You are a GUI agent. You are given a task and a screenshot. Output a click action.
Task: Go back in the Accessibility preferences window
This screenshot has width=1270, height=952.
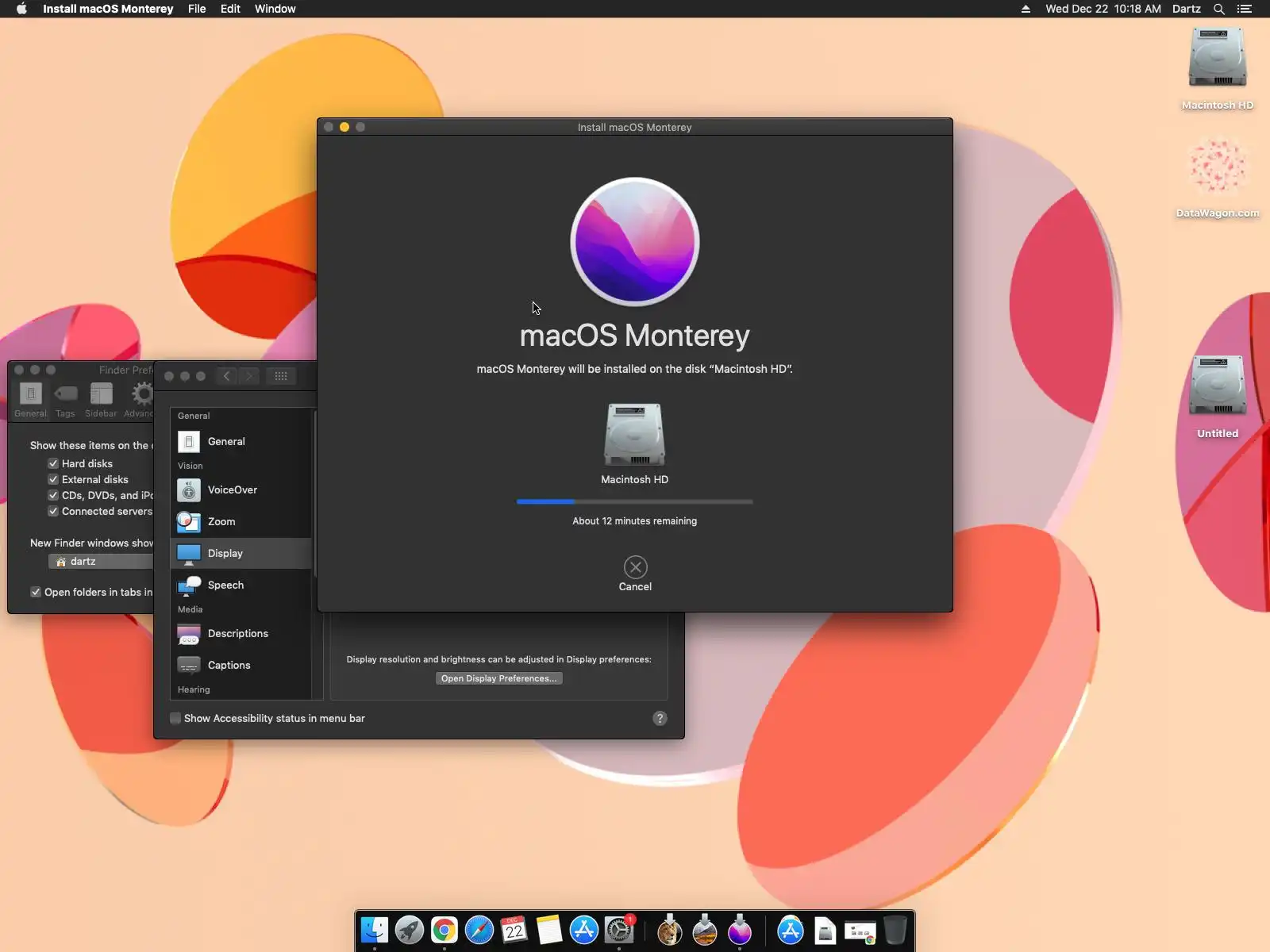point(226,376)
